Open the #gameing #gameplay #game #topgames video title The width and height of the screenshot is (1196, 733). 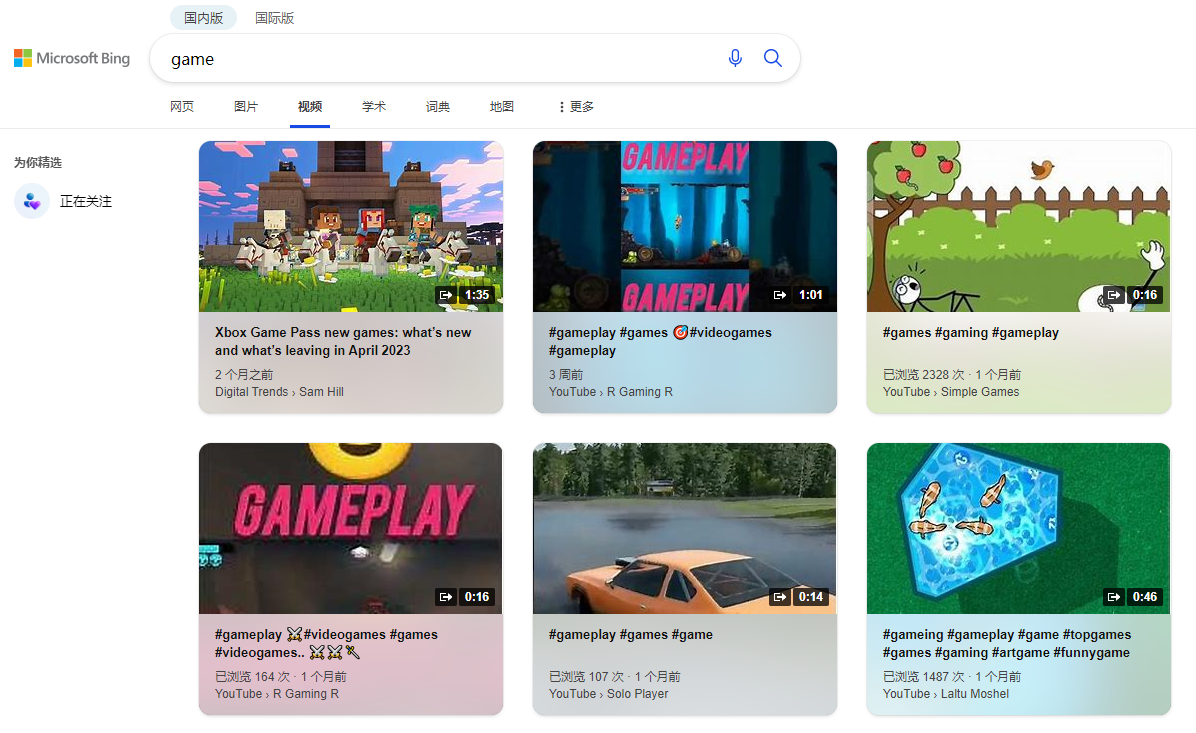click(x=1006, y=643)
